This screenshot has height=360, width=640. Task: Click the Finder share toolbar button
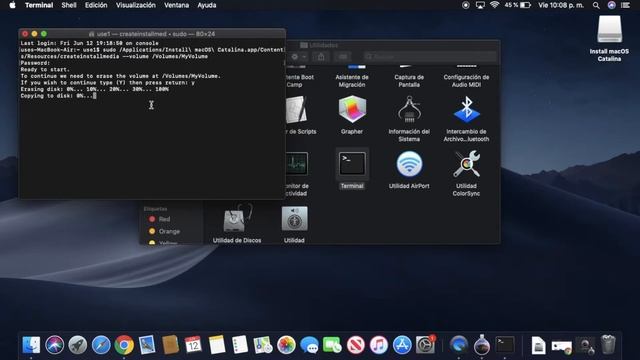[321, 57]
